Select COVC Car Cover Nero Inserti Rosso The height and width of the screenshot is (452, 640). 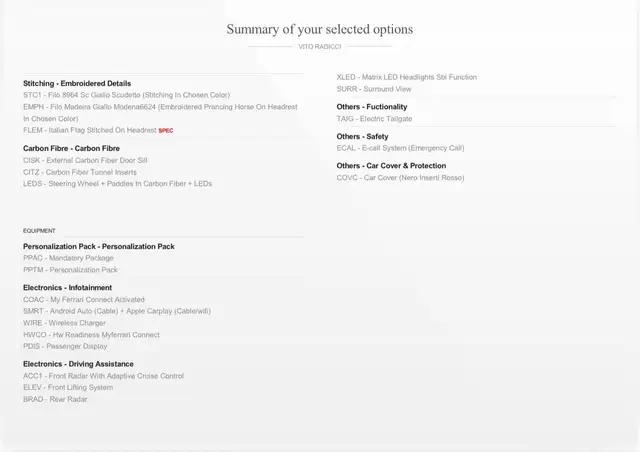click(400, 178)
